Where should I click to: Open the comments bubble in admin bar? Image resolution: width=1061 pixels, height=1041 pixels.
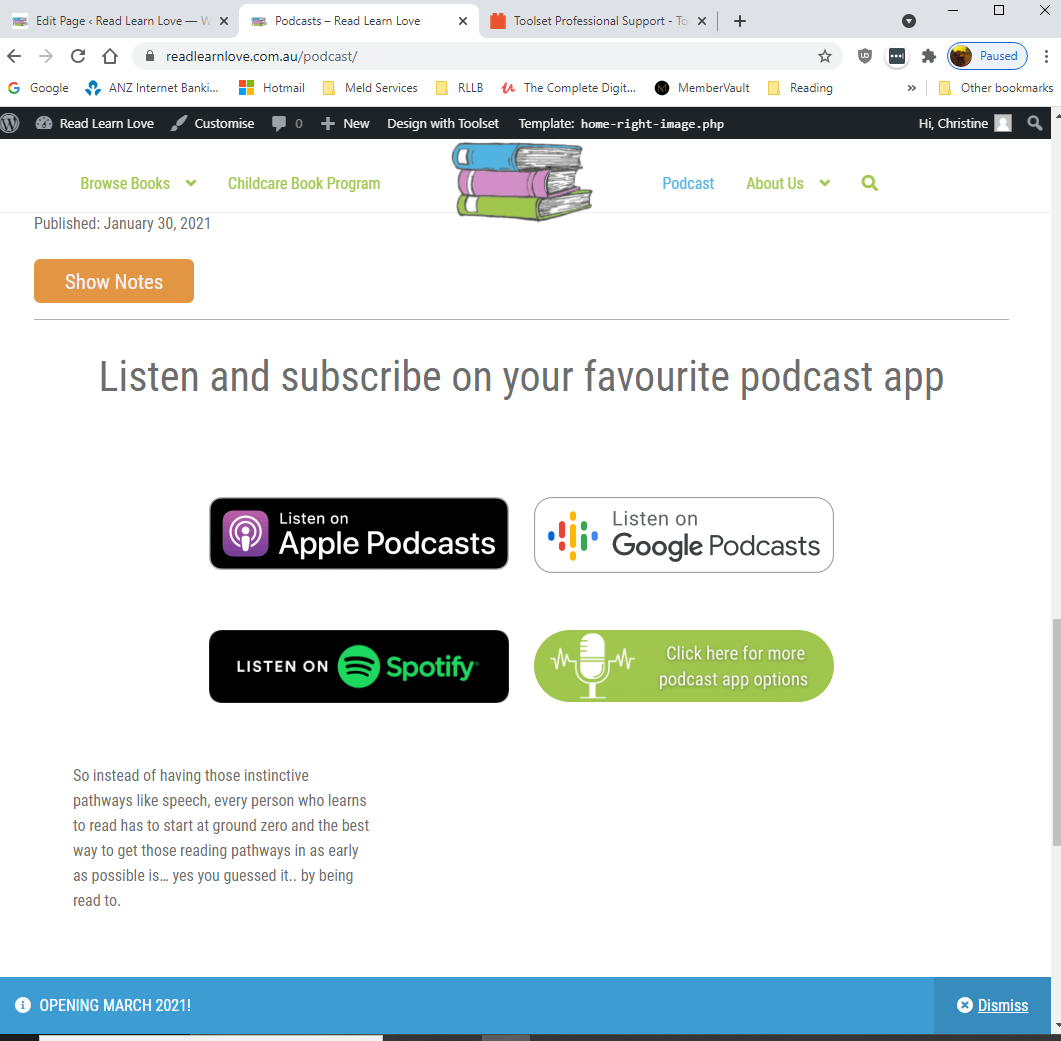click(279, 123)
